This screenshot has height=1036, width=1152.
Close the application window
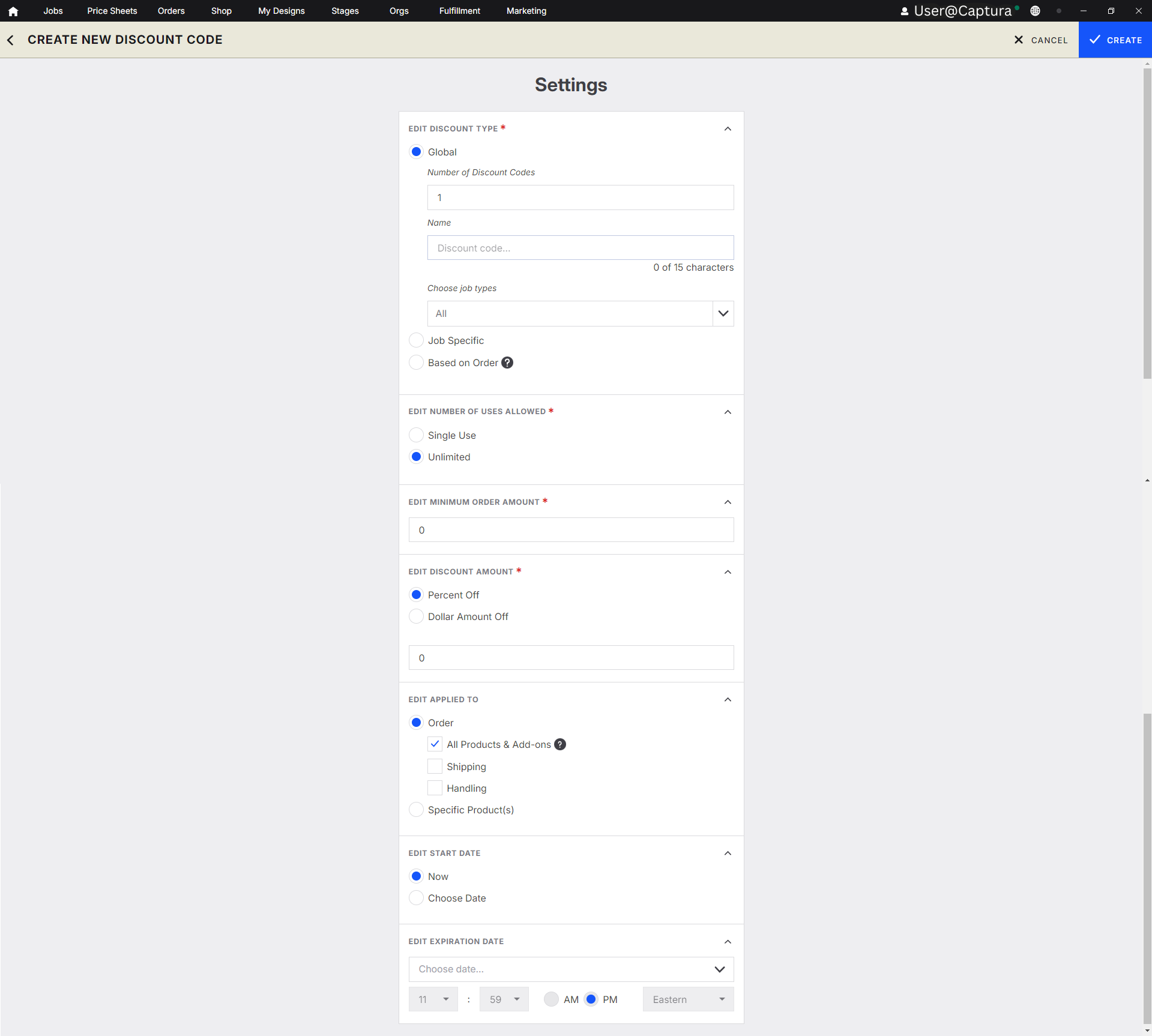[1139, 11]
